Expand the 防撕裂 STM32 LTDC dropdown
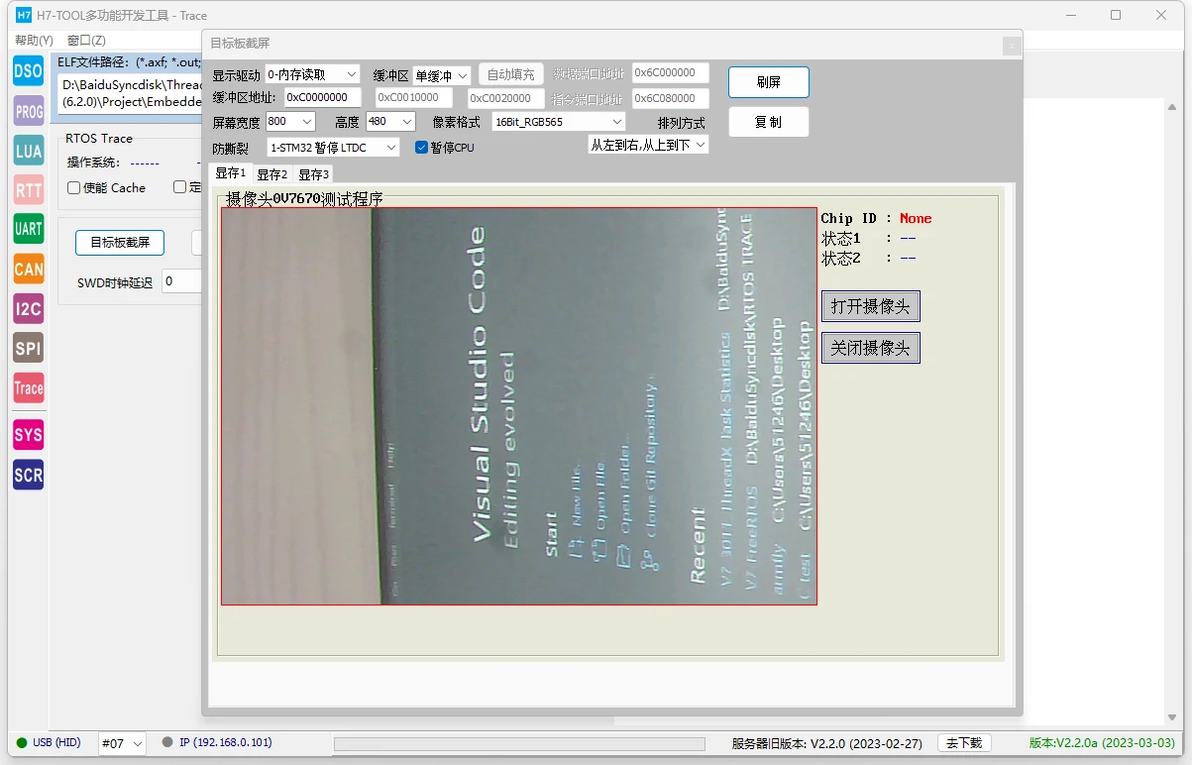The width and height of the screenshot is (1192, 765). (333, 148)
